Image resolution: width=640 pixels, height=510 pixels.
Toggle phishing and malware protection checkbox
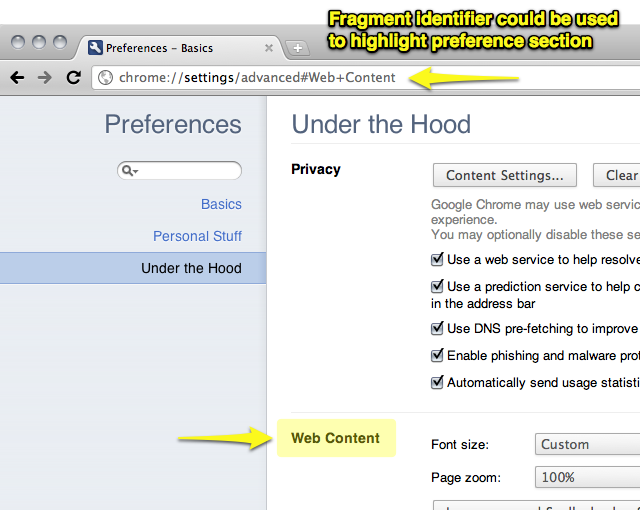point(437,355)
